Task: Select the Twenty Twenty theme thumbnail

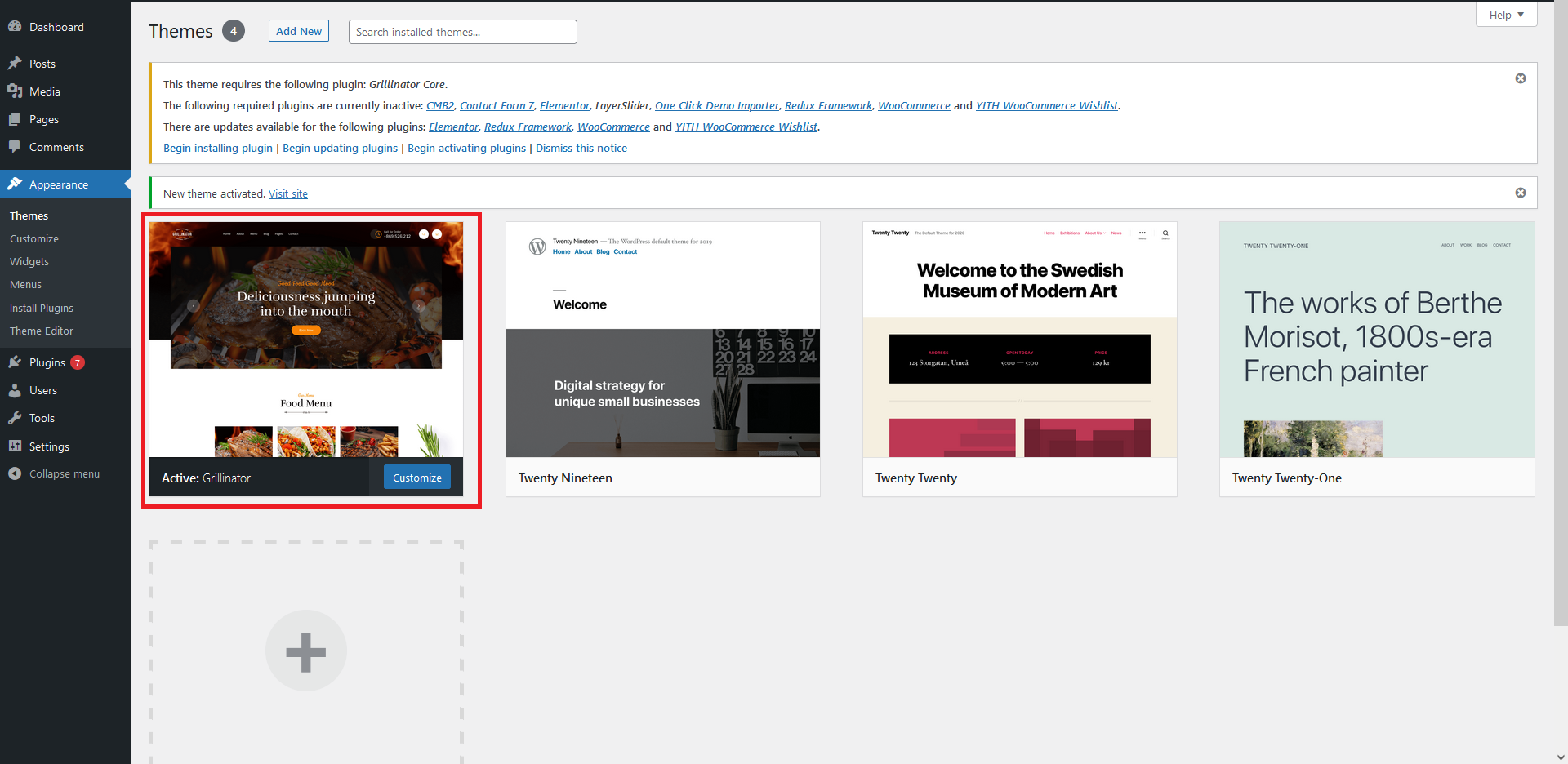Action: [1020, 340]
